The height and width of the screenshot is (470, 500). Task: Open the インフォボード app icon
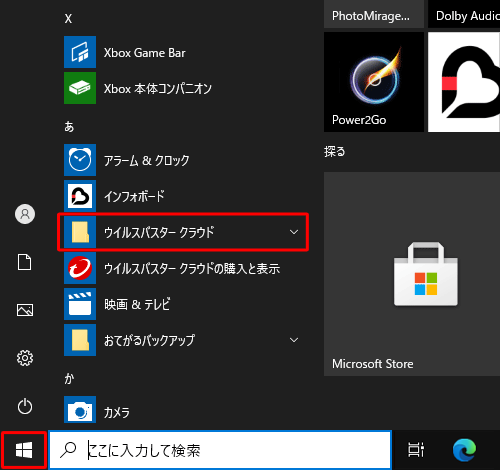pyautogui.click(x=80, y=196)
